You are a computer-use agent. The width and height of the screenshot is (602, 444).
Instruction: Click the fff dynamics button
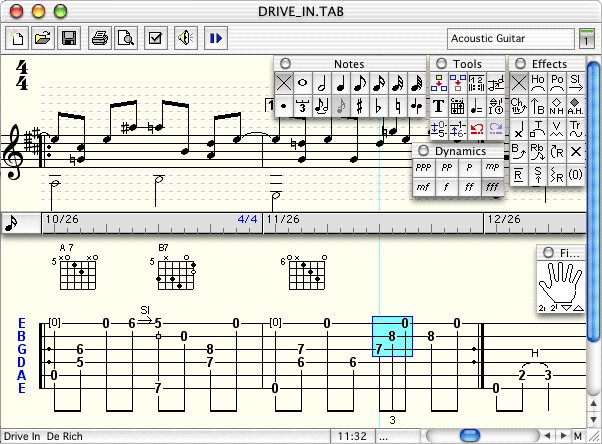494,186
